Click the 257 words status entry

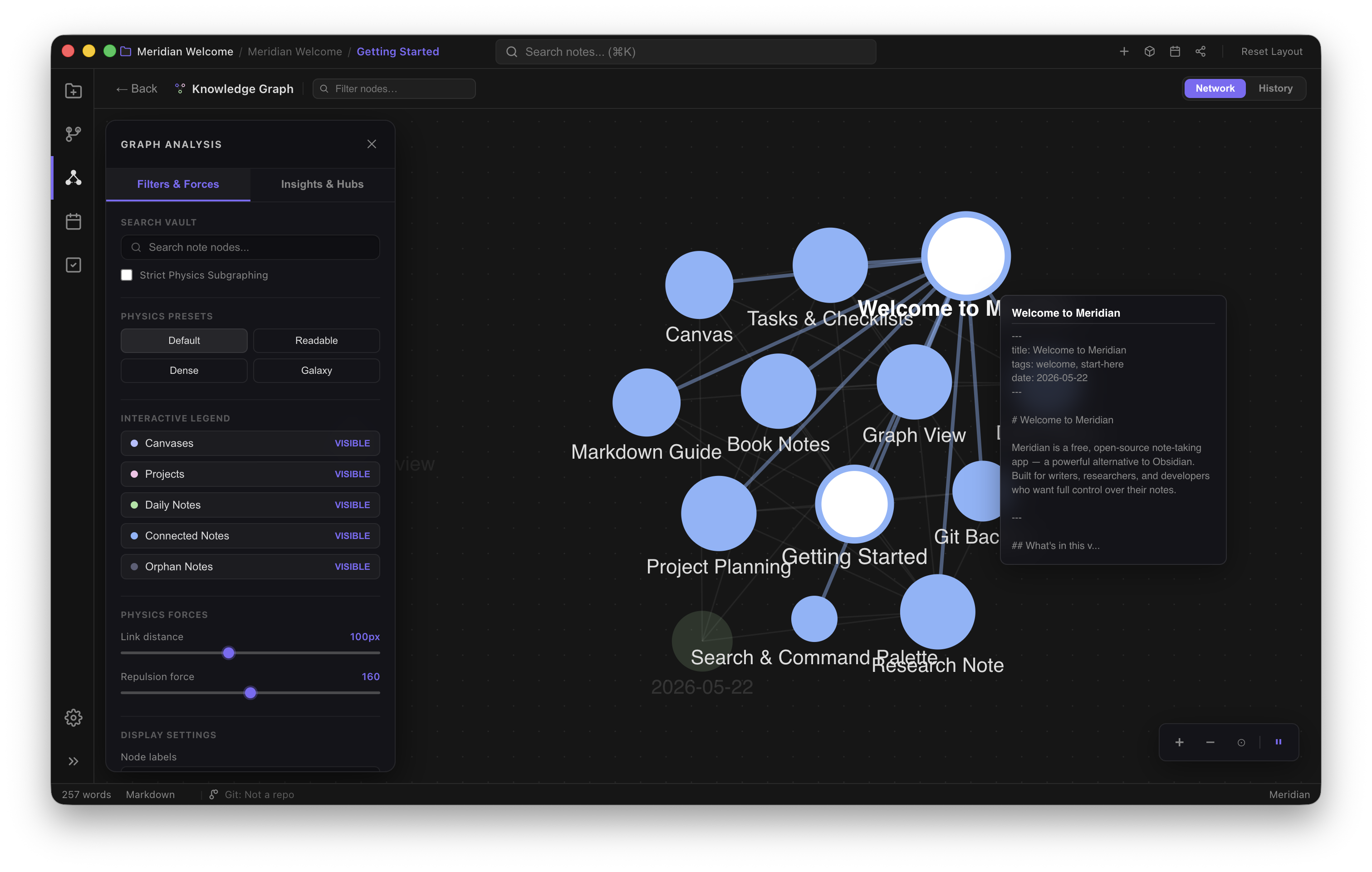86,794
